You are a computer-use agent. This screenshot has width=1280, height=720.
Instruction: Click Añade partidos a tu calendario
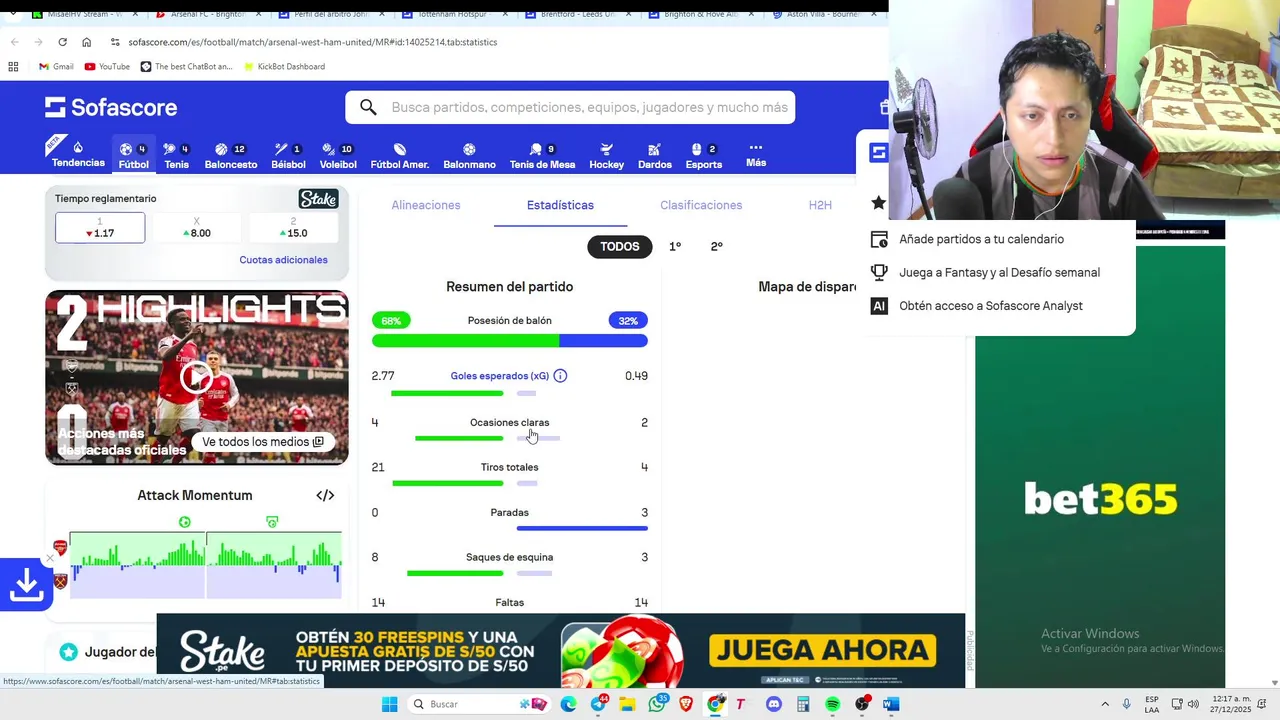pos(981,239)
